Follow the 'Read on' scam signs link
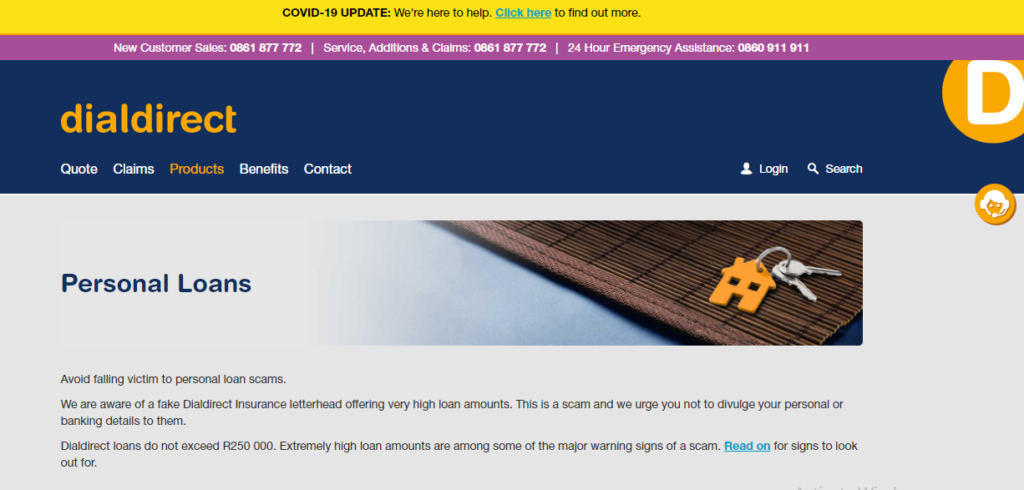This screenshot has width=1024, height=490. pyautogui.click(x=747, y=446)
